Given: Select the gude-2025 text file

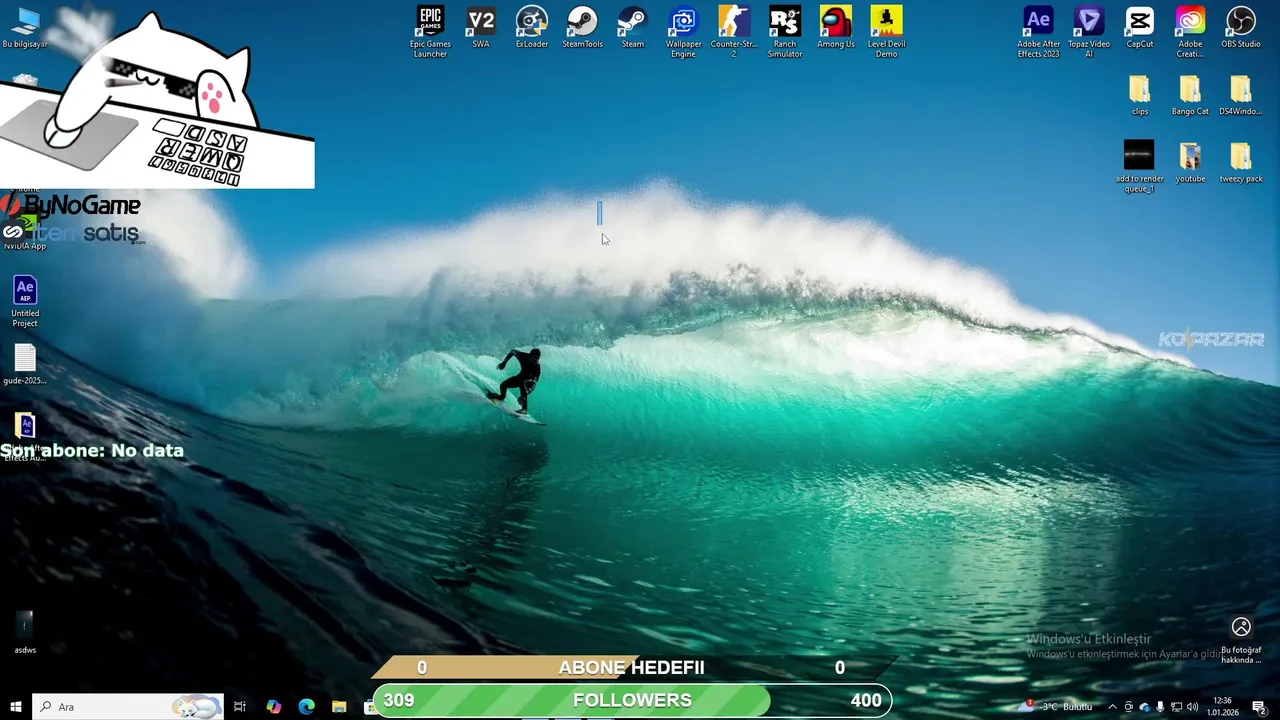Looking at the screenshot, I should [x=25, y=365].
